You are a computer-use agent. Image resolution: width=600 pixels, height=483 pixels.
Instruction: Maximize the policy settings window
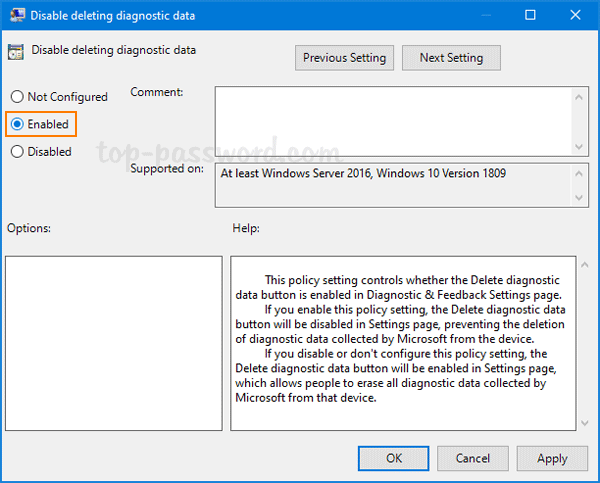(x=529, y=15)
